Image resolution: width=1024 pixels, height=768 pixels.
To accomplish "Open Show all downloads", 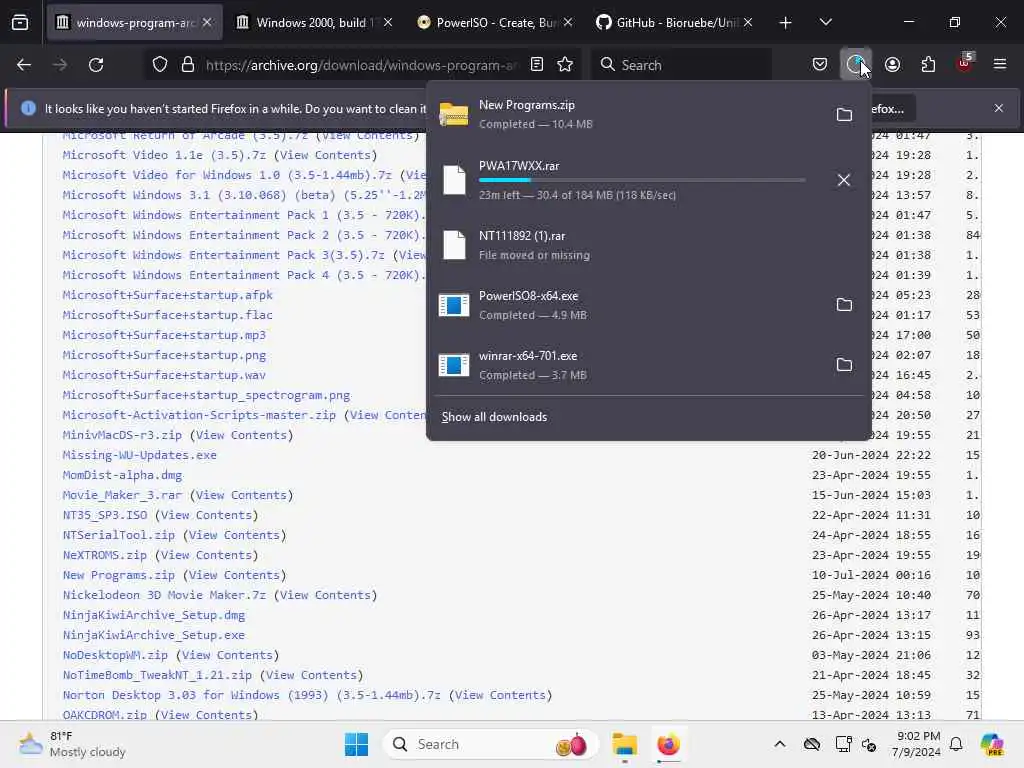I will coord(494,417).
